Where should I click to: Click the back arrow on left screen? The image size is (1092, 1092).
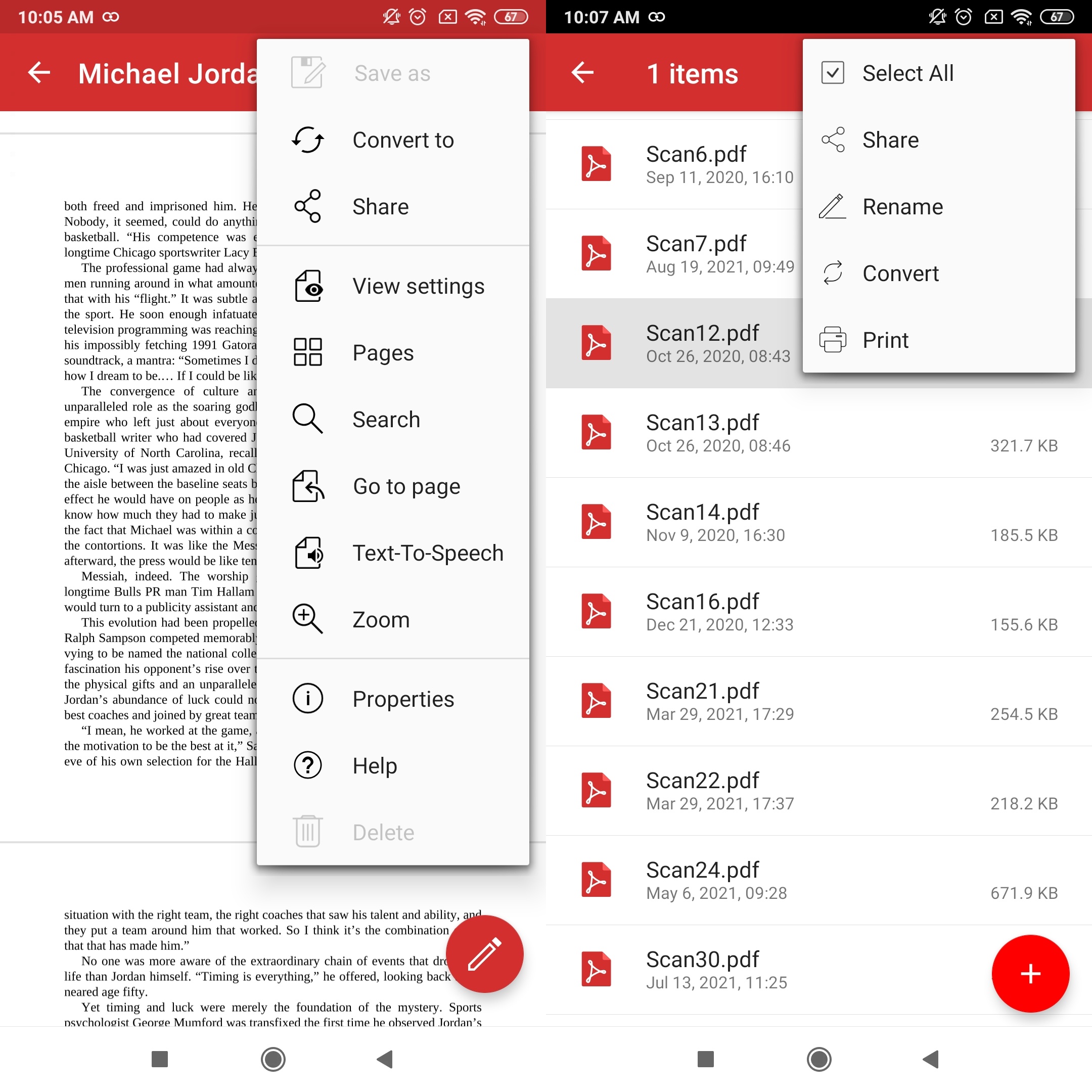tap(37, 72)
